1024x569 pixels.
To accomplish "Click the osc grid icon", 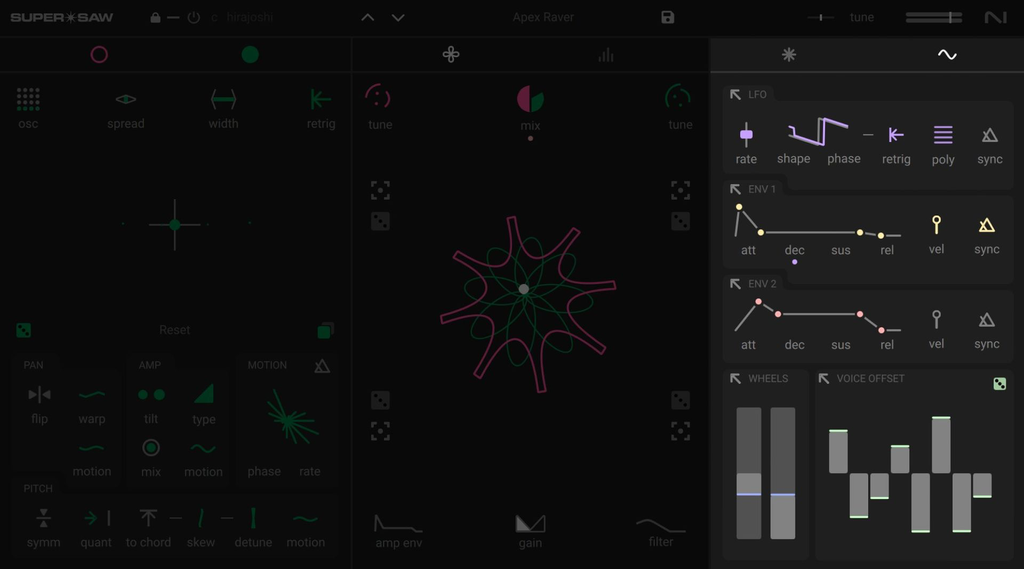I will (x=28, y=99).
